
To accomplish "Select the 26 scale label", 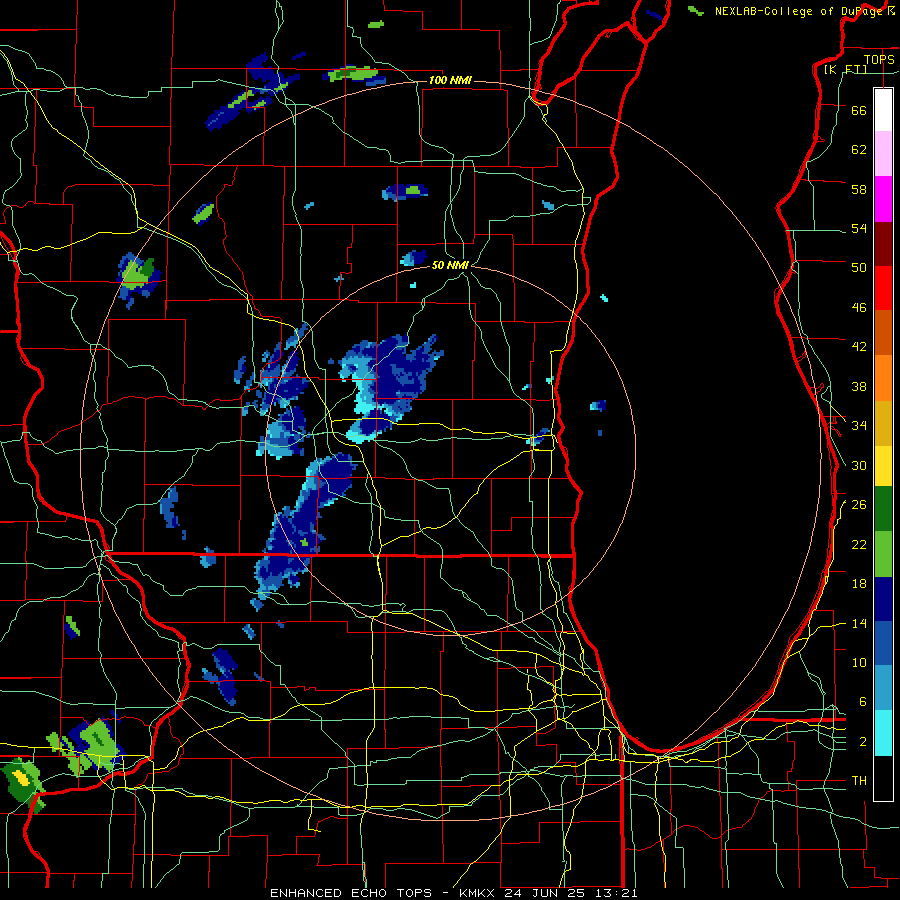I will (x=859, y=505).
